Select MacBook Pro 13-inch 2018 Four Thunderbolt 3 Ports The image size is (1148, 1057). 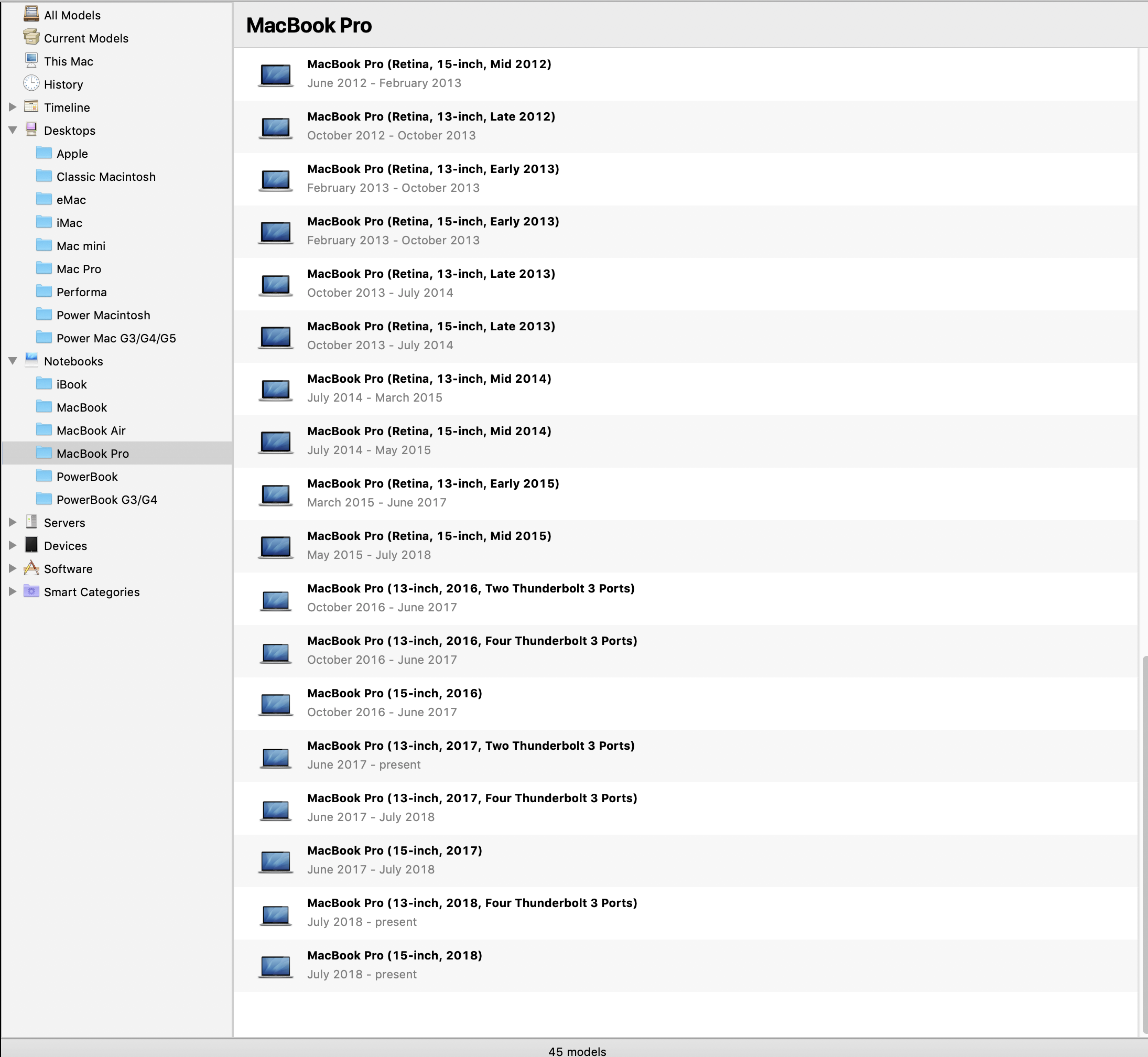(x=685, y=913)
